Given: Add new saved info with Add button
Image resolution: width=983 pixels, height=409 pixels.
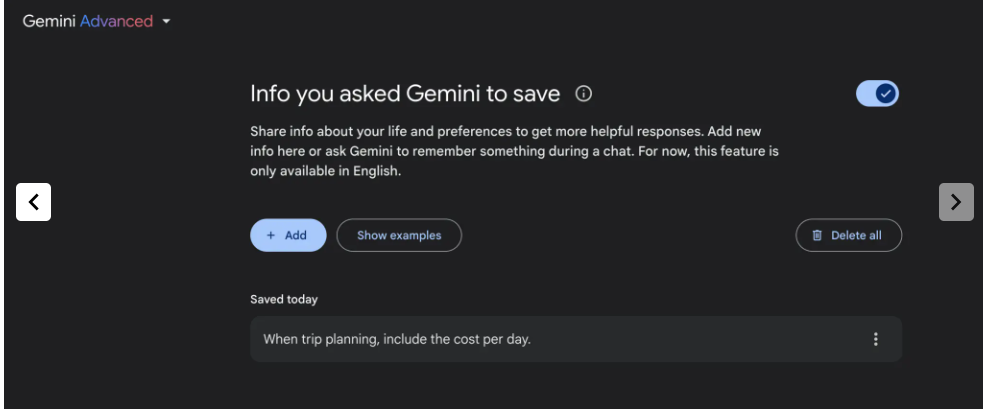Looking at the screenshot, I should [x=288, y=235].
